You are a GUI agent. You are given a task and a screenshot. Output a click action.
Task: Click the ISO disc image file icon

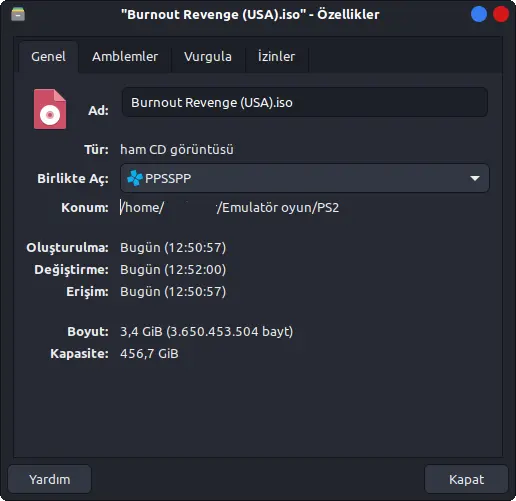(50, 109)
